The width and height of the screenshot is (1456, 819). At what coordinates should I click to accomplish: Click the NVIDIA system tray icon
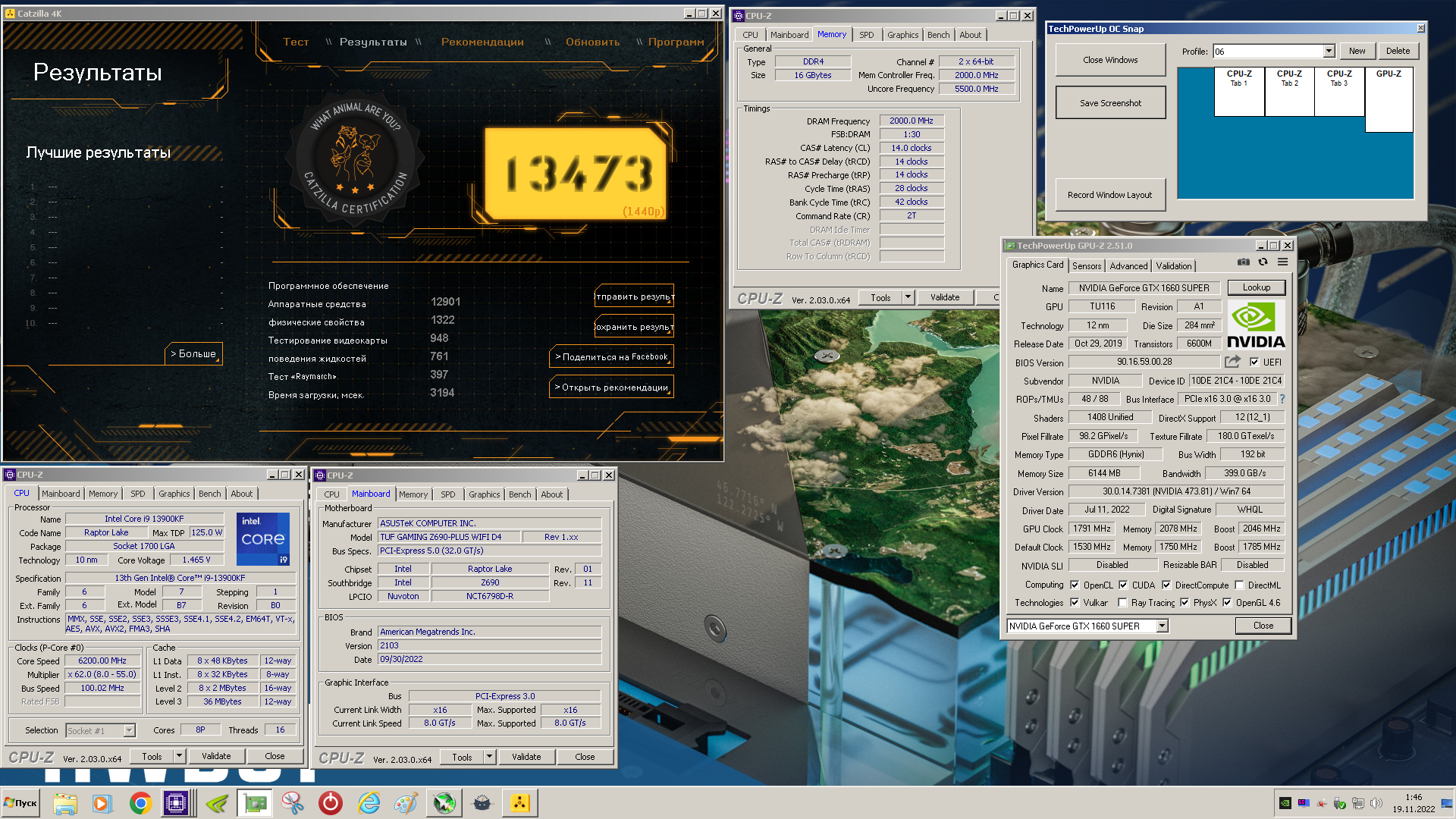1285,803
